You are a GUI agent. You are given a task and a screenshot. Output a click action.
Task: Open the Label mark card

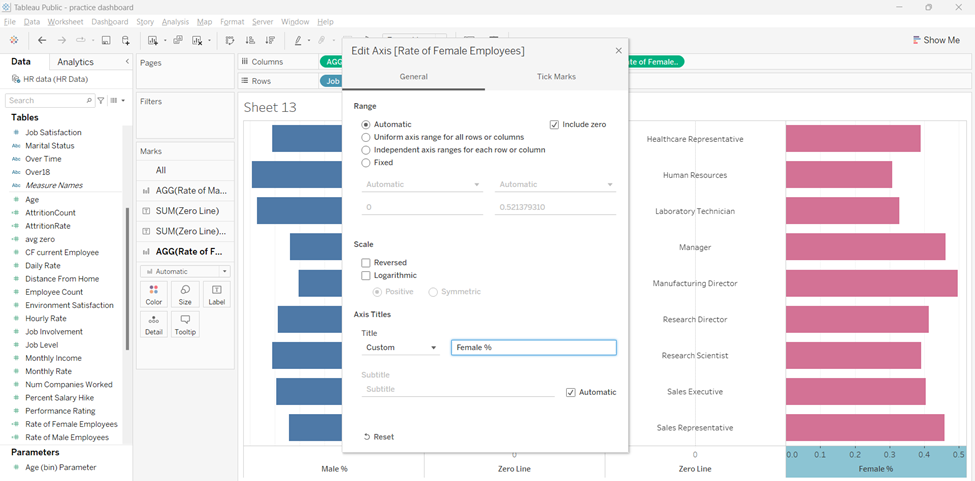[217, 294]
